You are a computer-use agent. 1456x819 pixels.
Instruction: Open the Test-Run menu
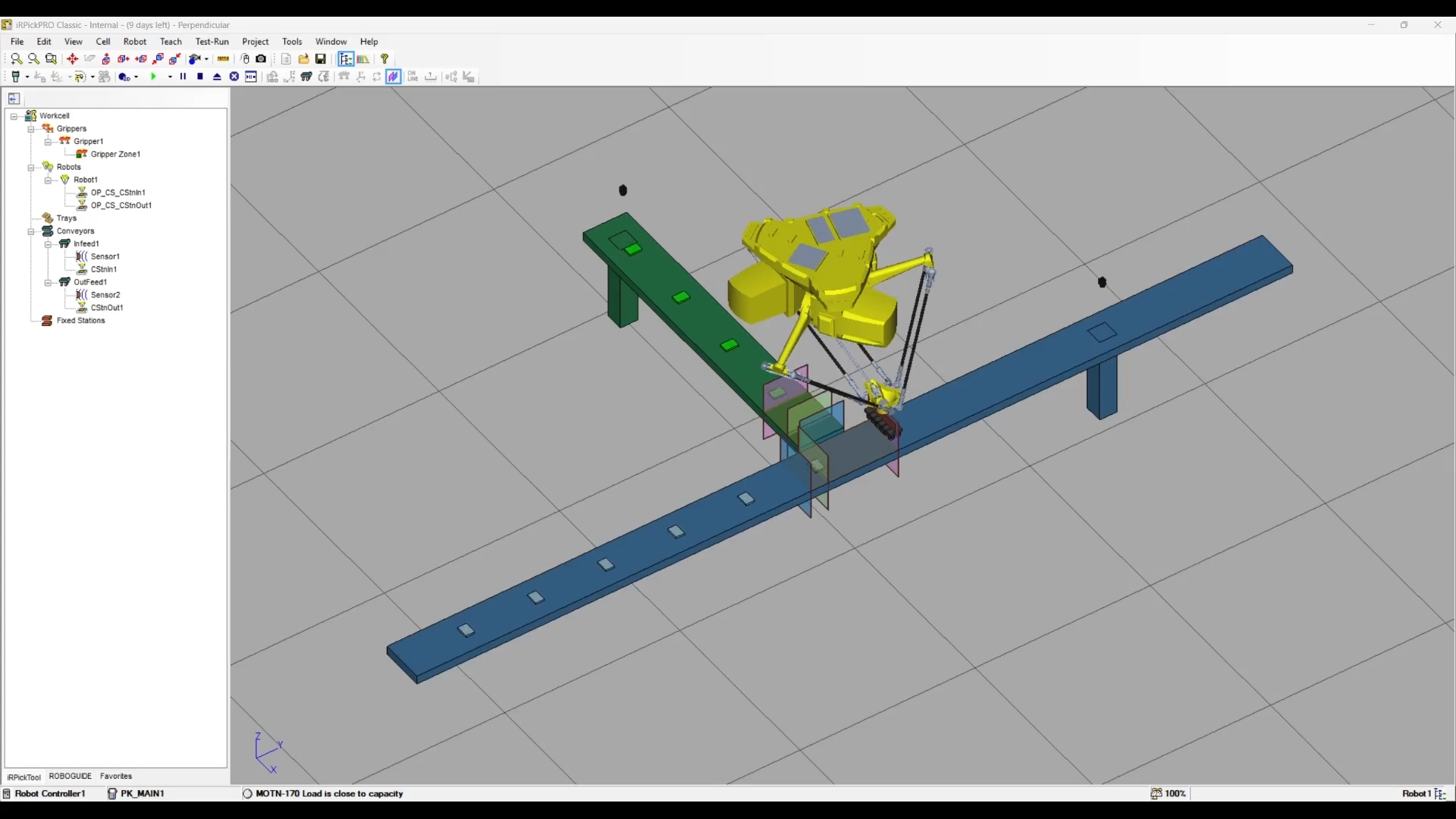coord(212,42)
